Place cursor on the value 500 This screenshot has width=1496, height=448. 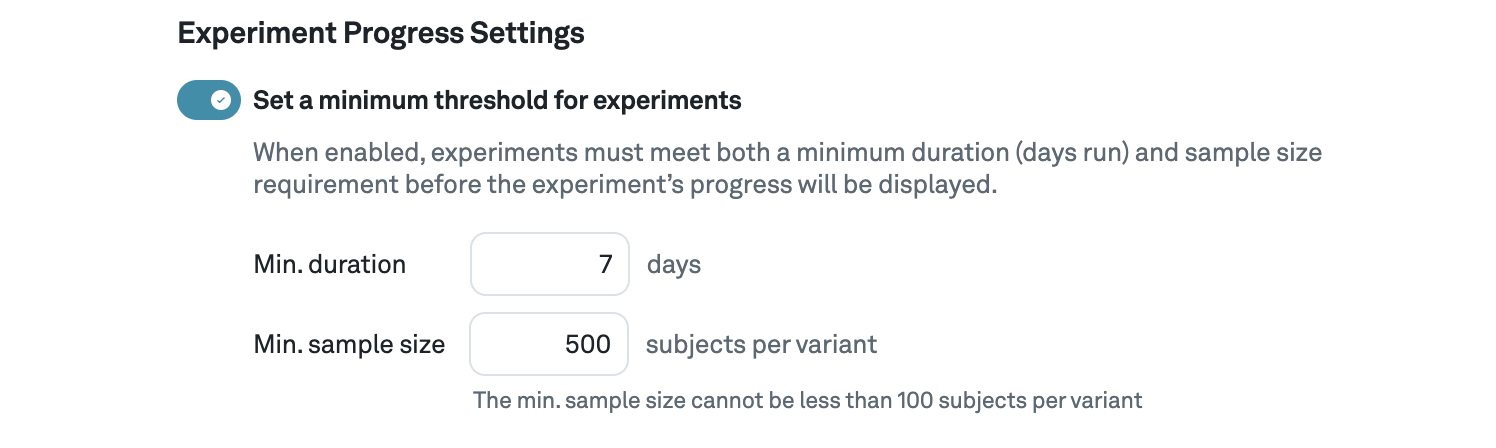(587, 345)
